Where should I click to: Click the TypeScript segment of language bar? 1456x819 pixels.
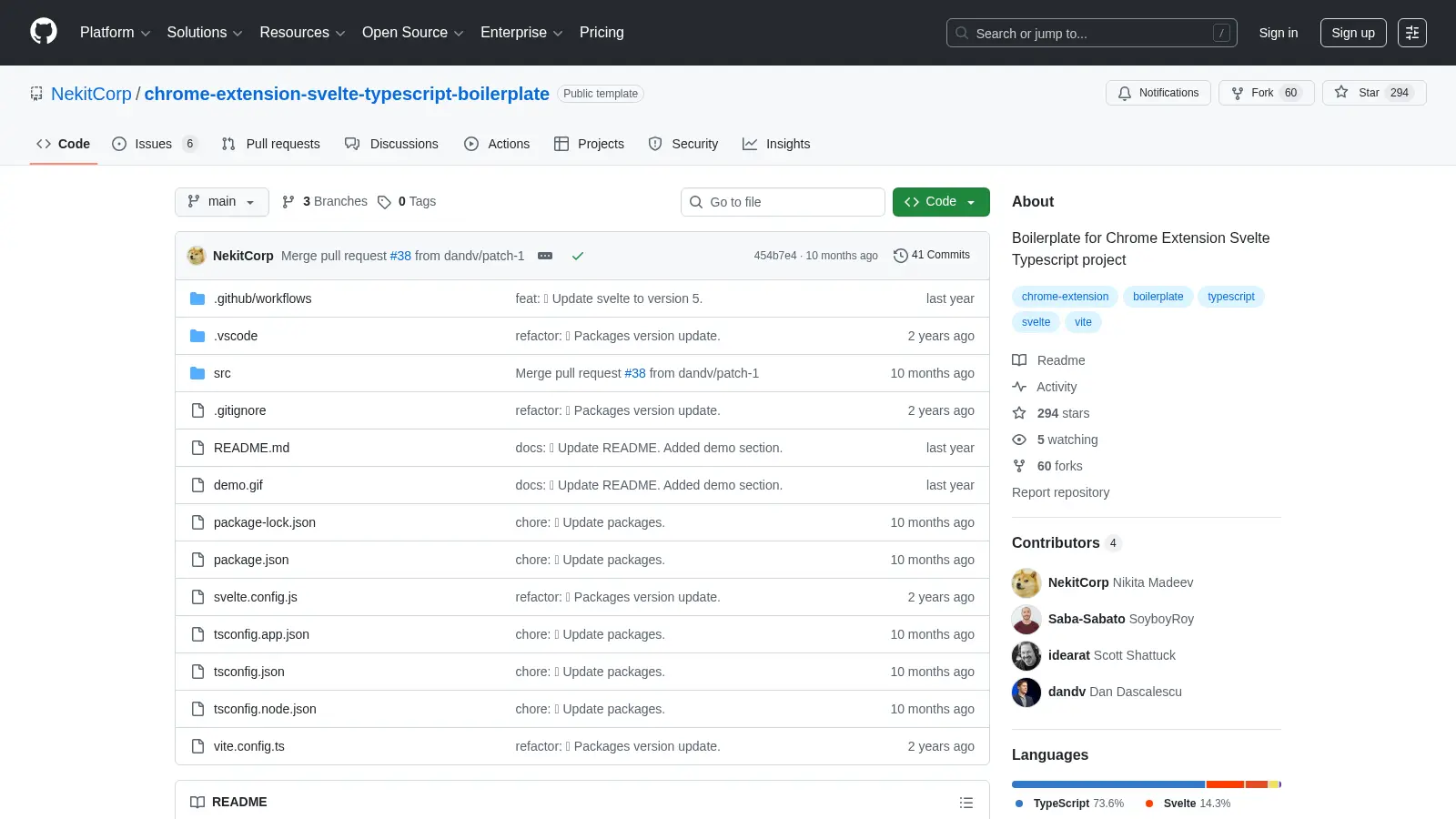[1108, 784]
